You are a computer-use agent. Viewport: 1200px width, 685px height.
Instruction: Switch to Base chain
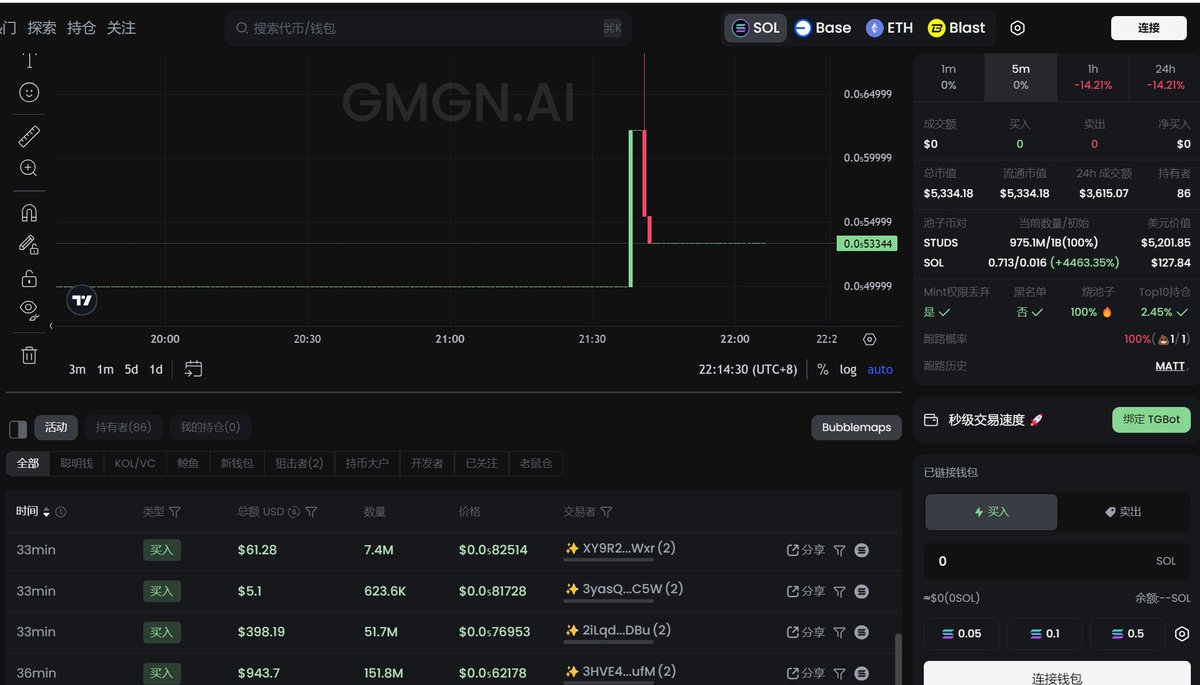[823, 28]
